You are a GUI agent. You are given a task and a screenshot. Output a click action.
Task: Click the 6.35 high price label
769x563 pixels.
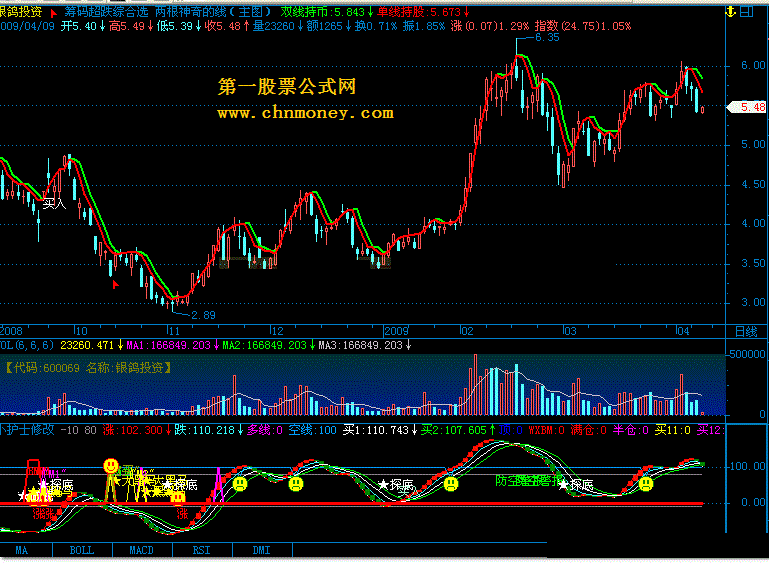547,37
